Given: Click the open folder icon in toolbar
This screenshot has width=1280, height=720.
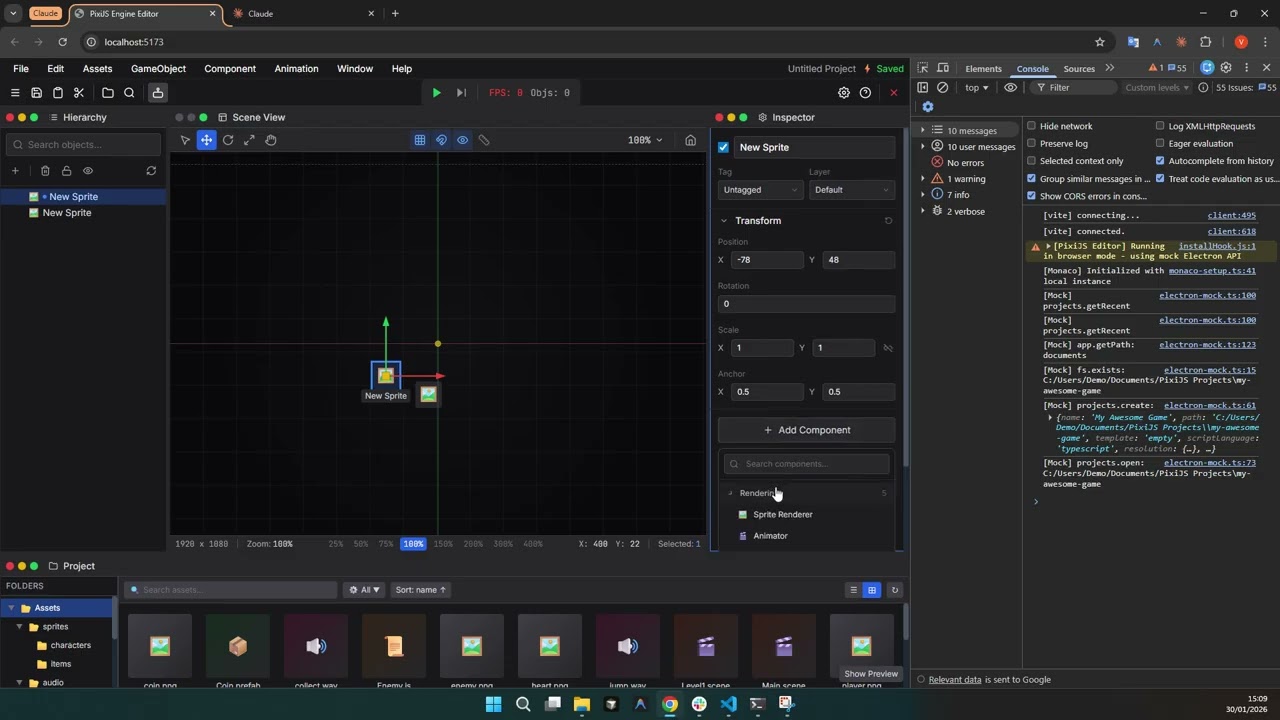Looking at the screenshot, I should pos(108,93).
